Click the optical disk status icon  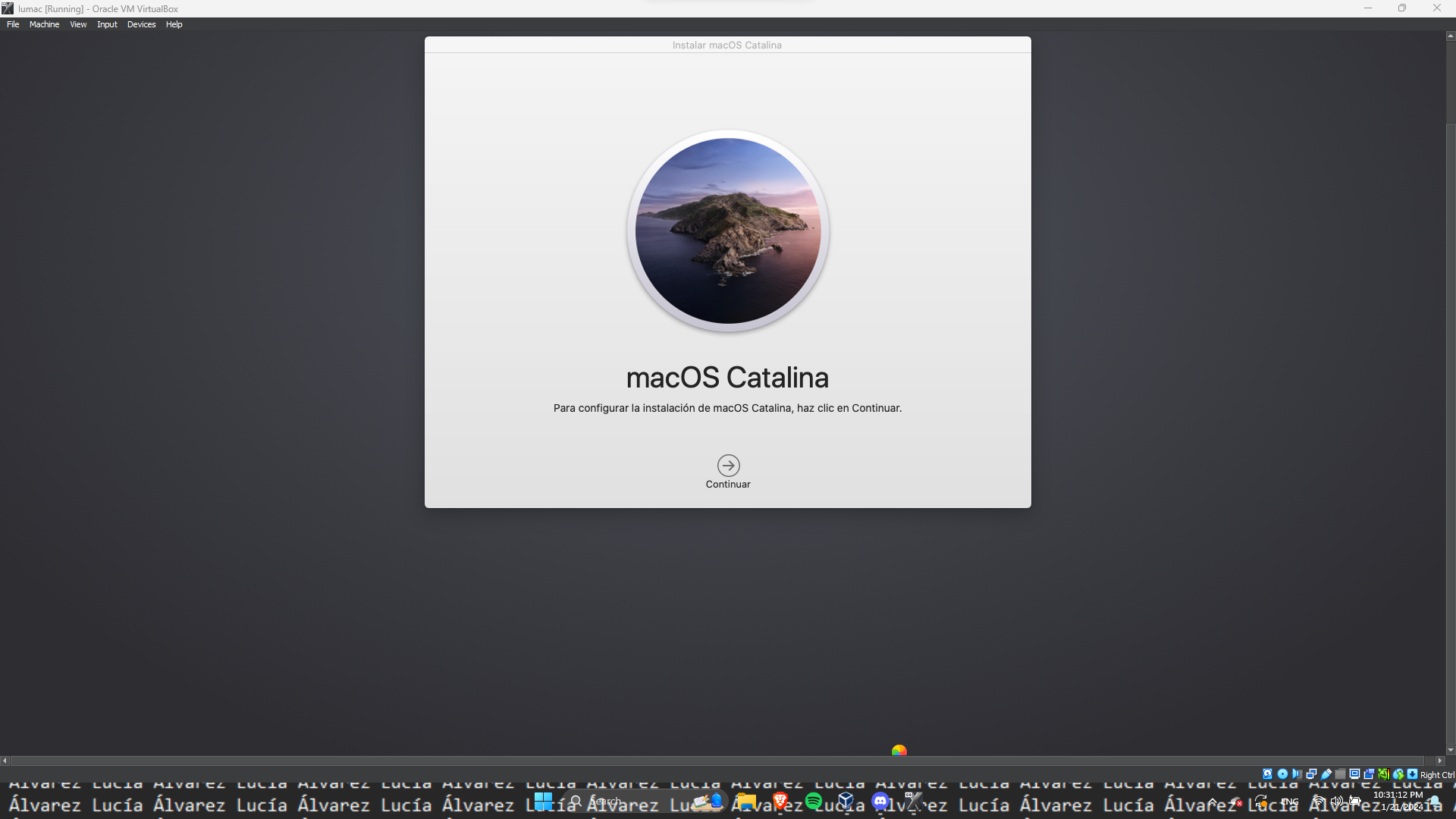pyautogui.click(x=1282, y=774)
